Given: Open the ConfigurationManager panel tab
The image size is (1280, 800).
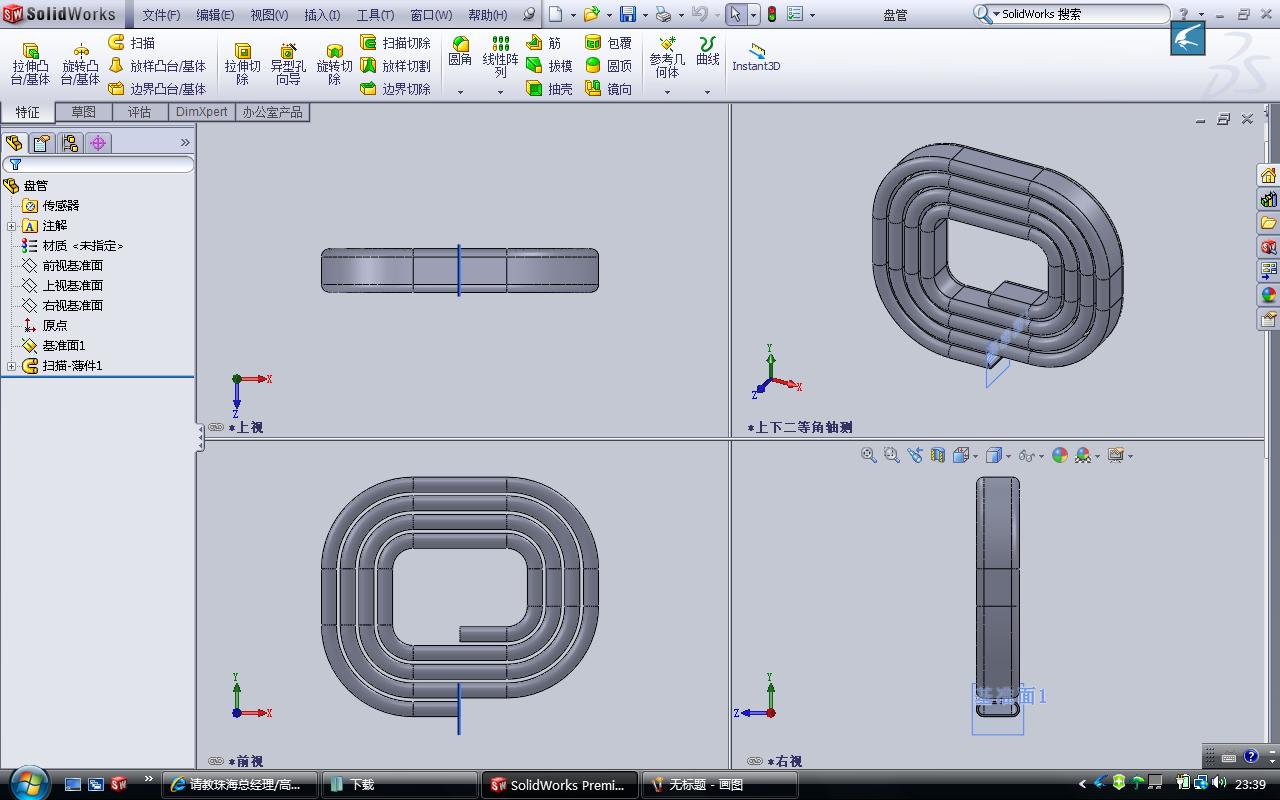Looking at the screenshot, I should (x=70, y=143).
